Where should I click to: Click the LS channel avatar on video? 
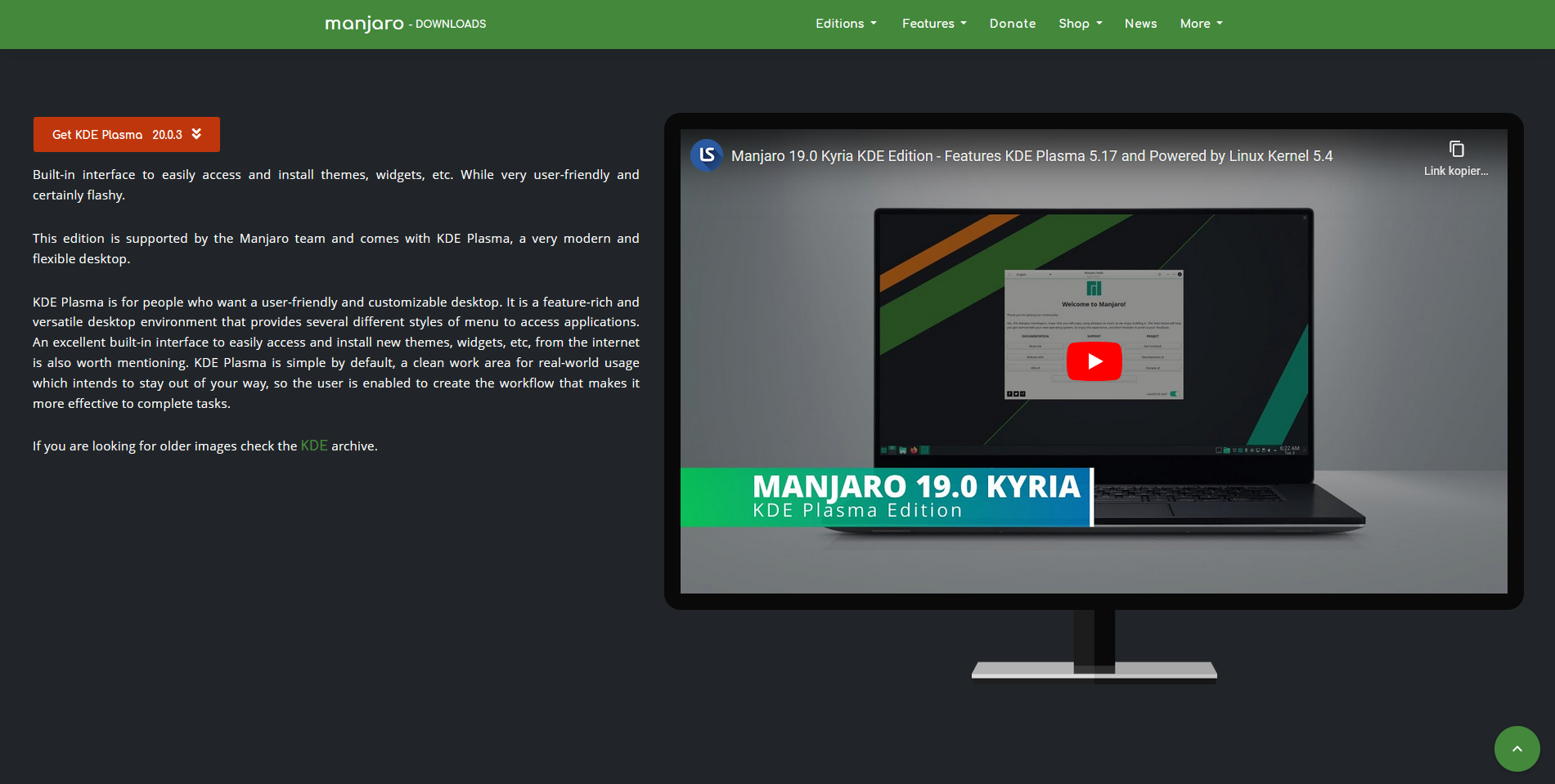click(x=707, y=155)
